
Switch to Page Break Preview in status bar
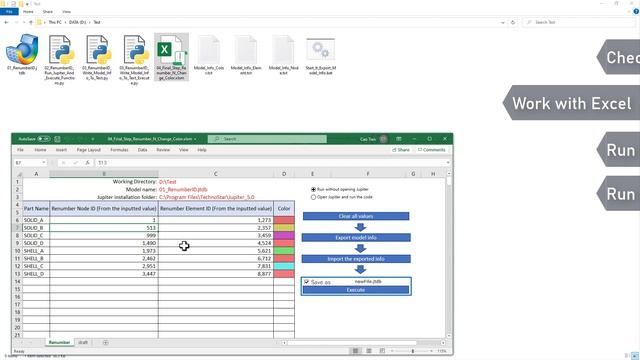tap(382, 351)
